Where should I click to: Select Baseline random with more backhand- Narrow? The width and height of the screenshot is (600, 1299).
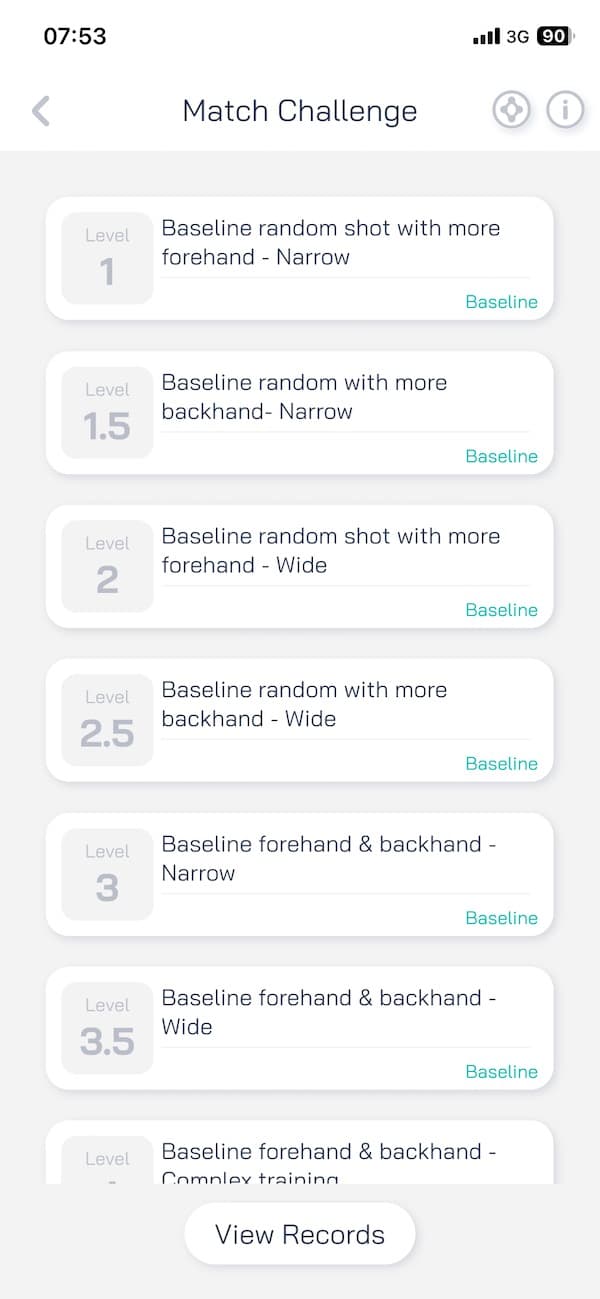[304, 396]
